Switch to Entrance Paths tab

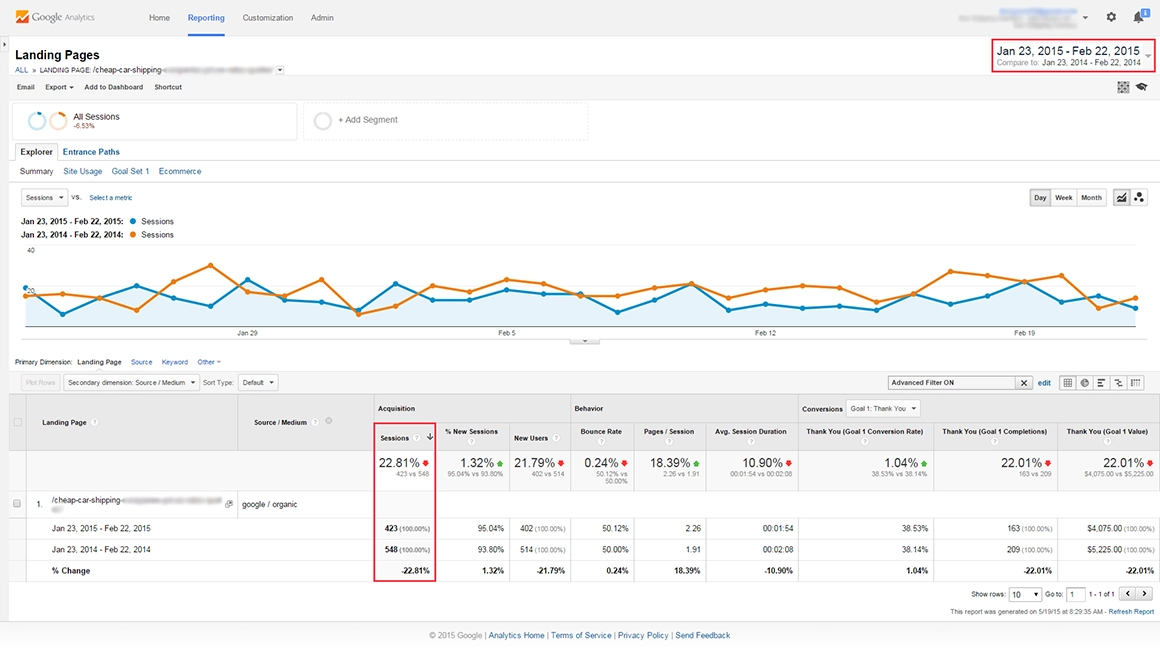[91, 152]
